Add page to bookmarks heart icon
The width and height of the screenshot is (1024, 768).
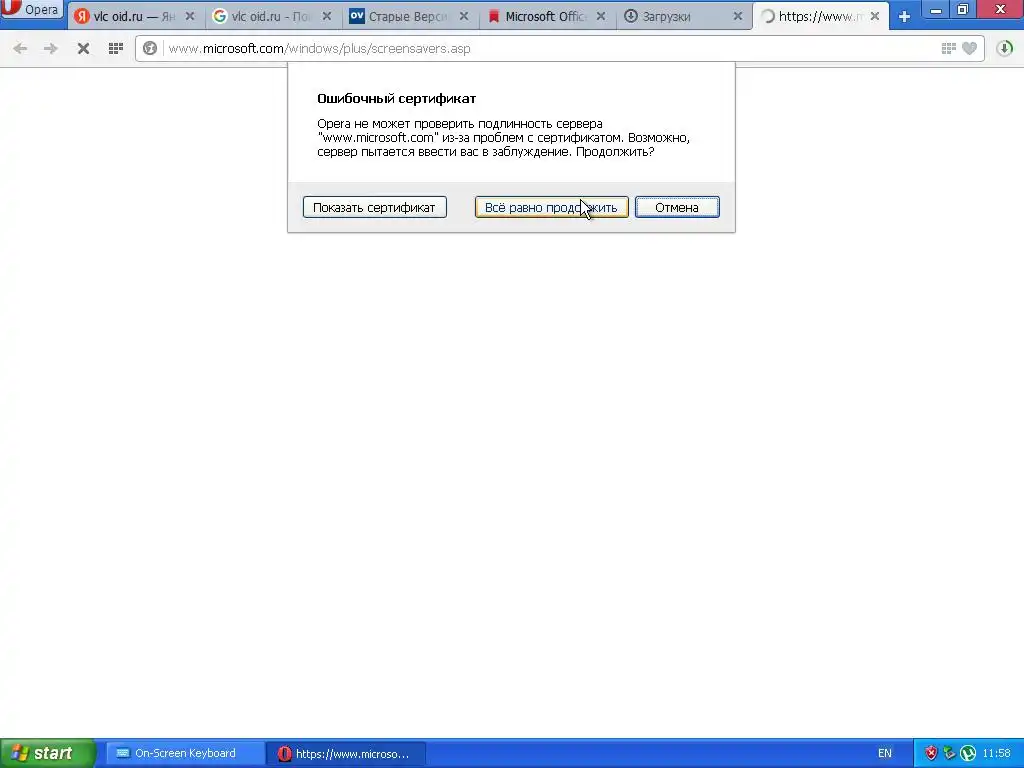(970, 48)
